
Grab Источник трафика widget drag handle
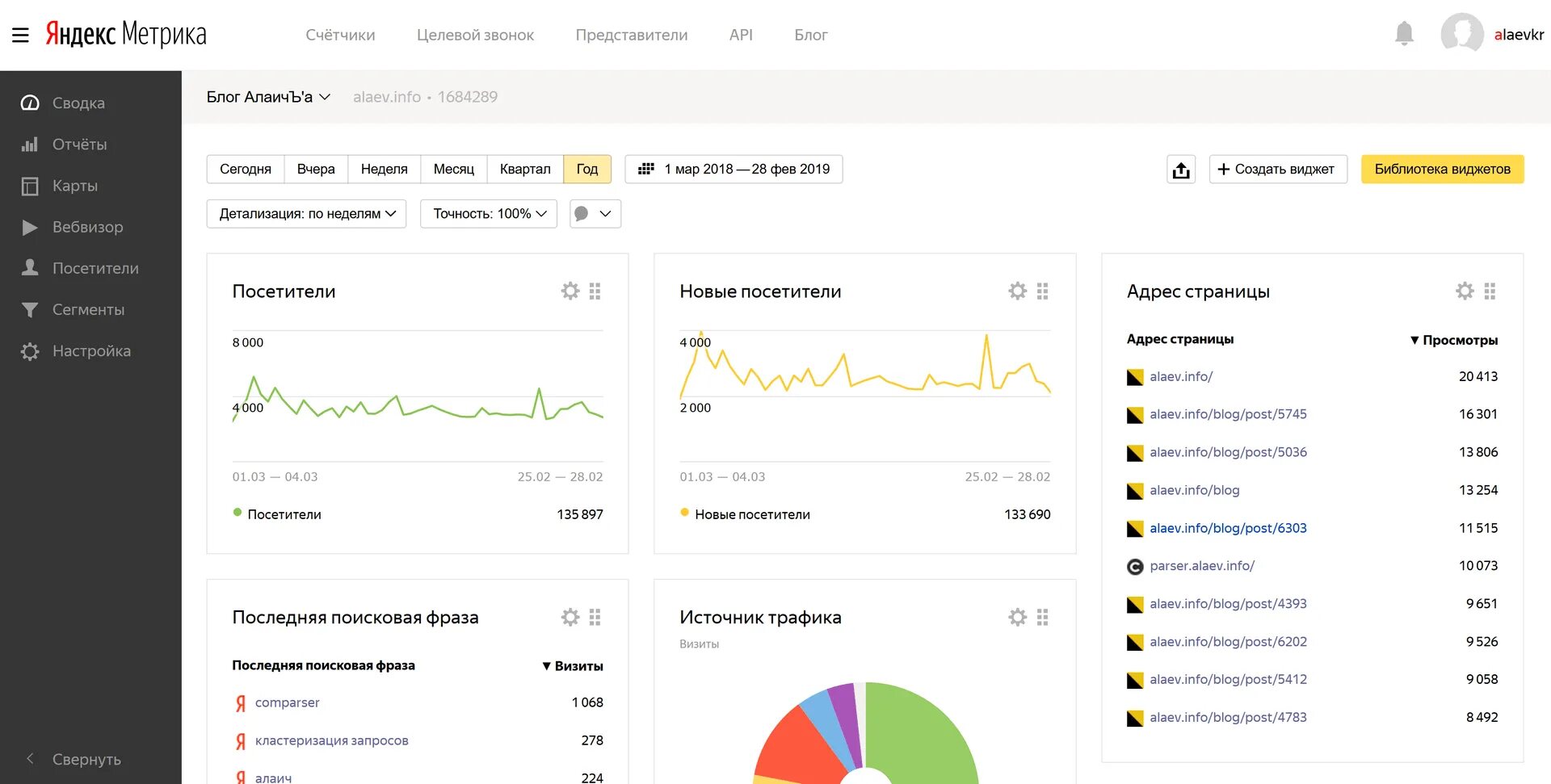1043,618
